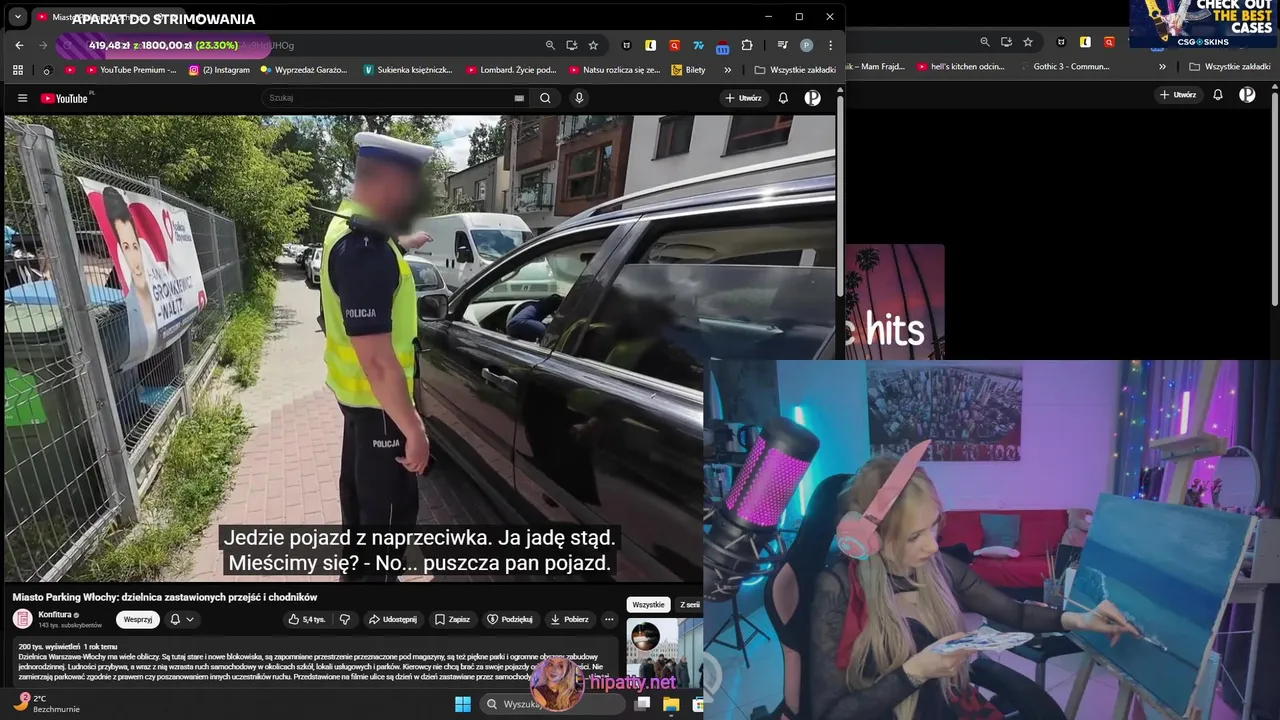1280x720 pixels.
Task: Open File Explorer from the taskbar
Action: pos(671,704)
